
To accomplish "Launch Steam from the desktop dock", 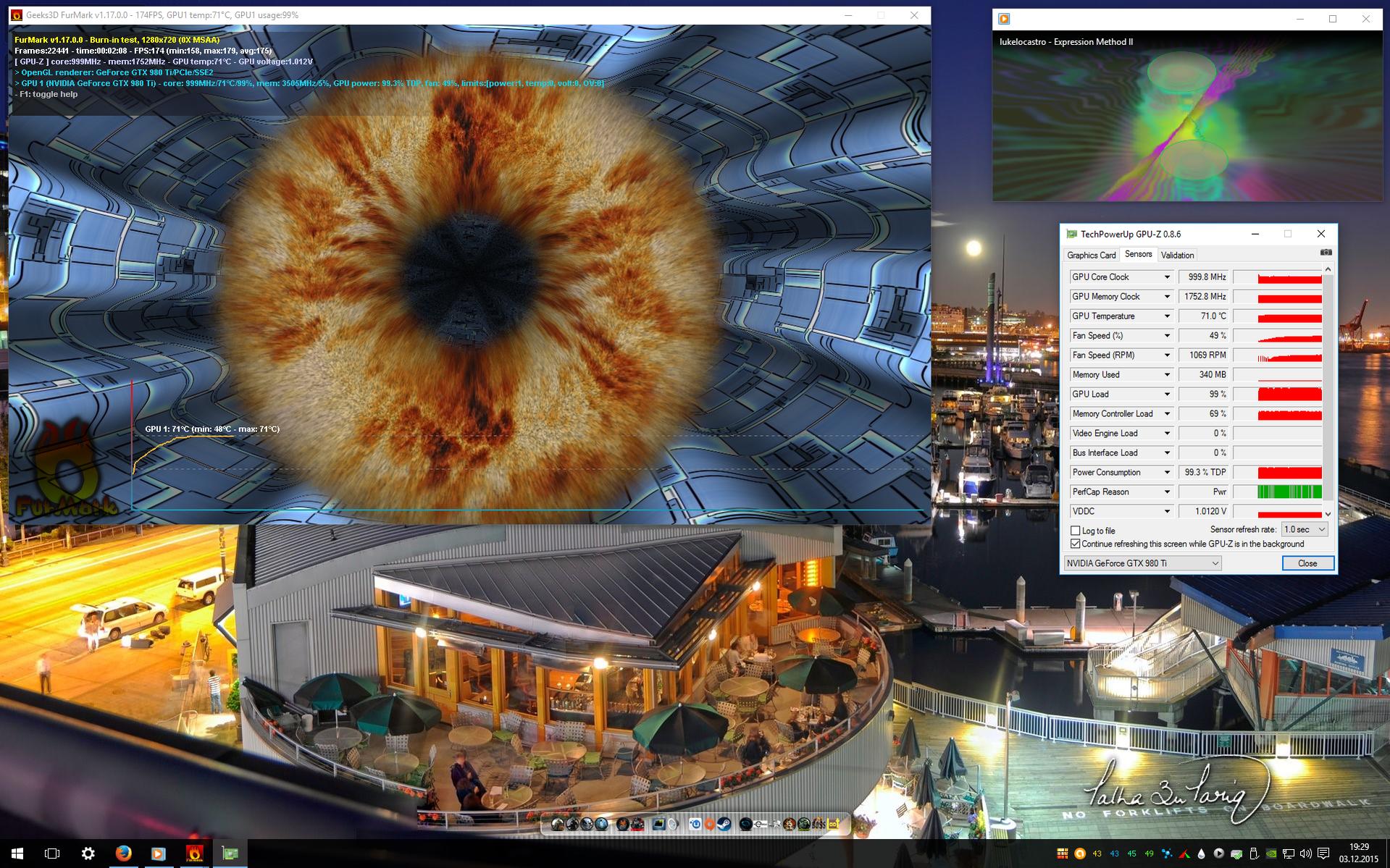I will click(x=724, y=824).
